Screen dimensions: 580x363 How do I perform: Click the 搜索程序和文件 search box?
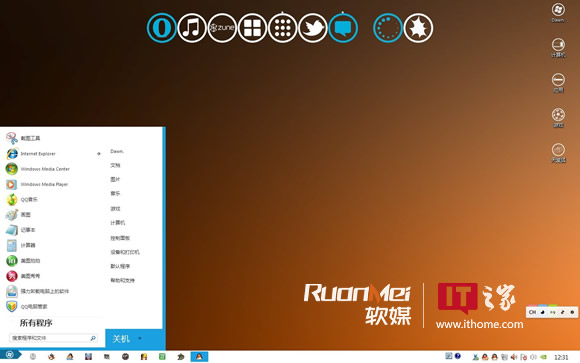tap(54, 338)
